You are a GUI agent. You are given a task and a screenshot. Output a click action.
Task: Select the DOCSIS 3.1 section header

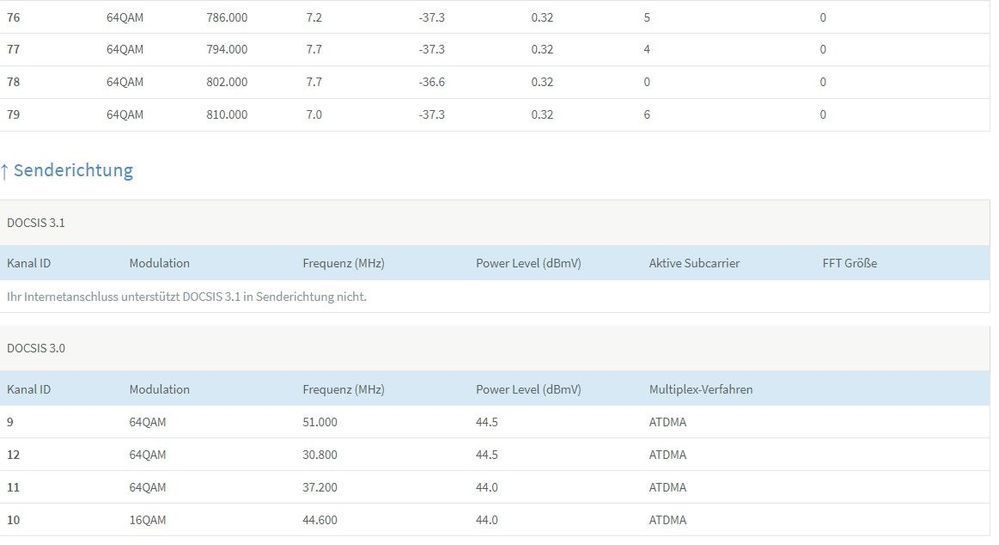pos(36,223)
